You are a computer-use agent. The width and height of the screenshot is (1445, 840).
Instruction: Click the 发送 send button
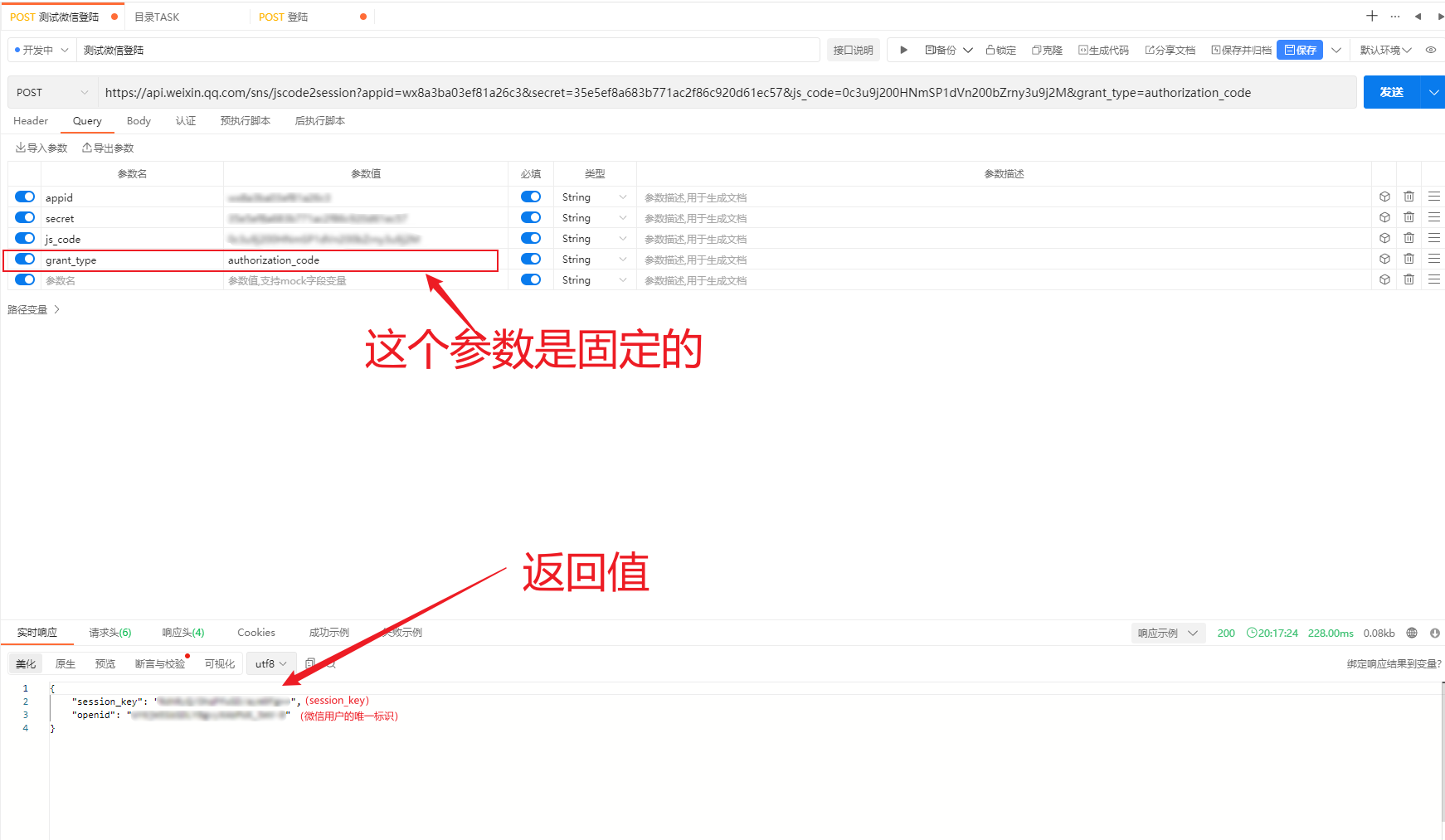[1392, 92]
